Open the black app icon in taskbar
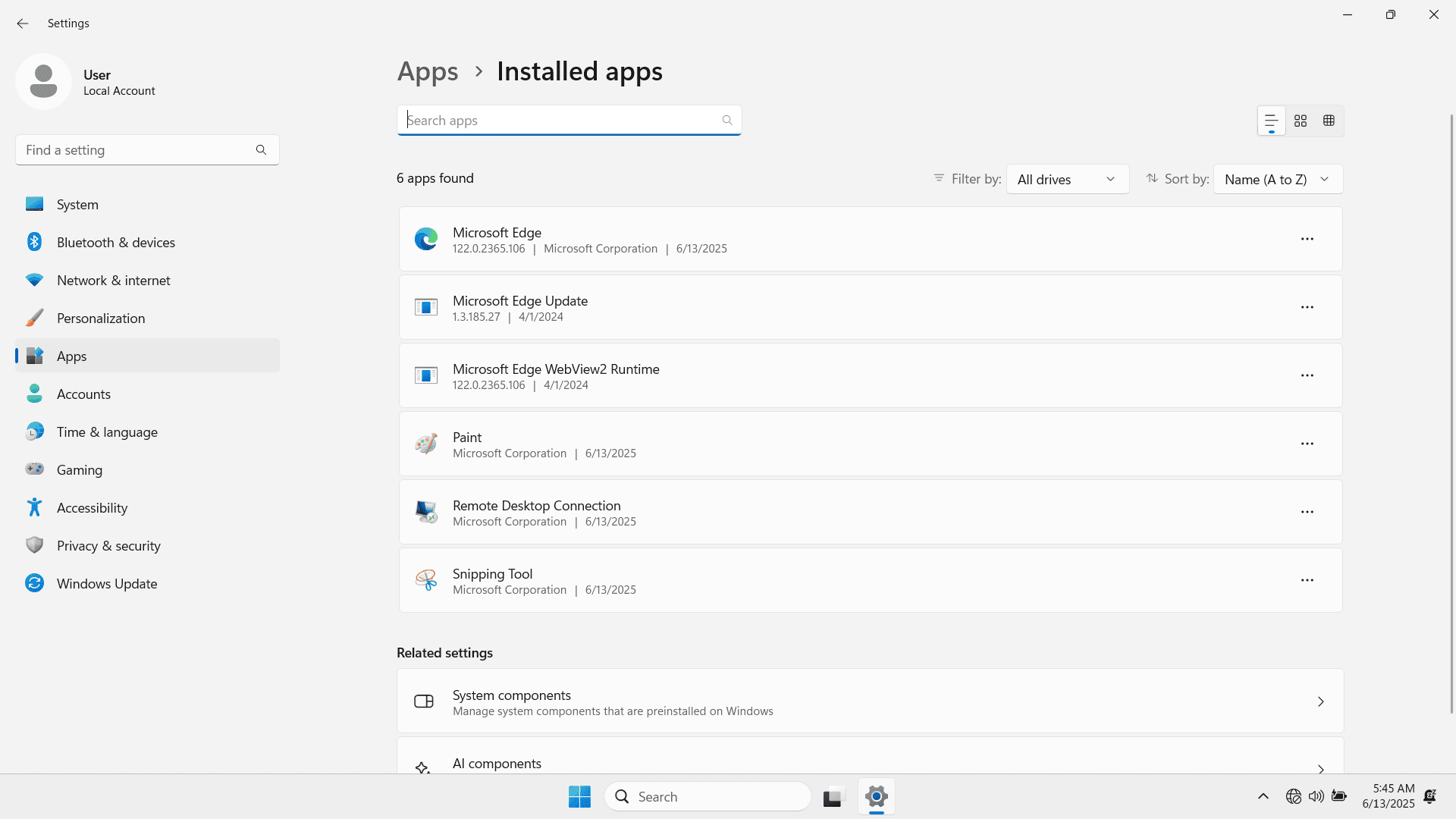The height and width of the screenshot is (819, 1456). pyautogui.click(x=833, y=797)
